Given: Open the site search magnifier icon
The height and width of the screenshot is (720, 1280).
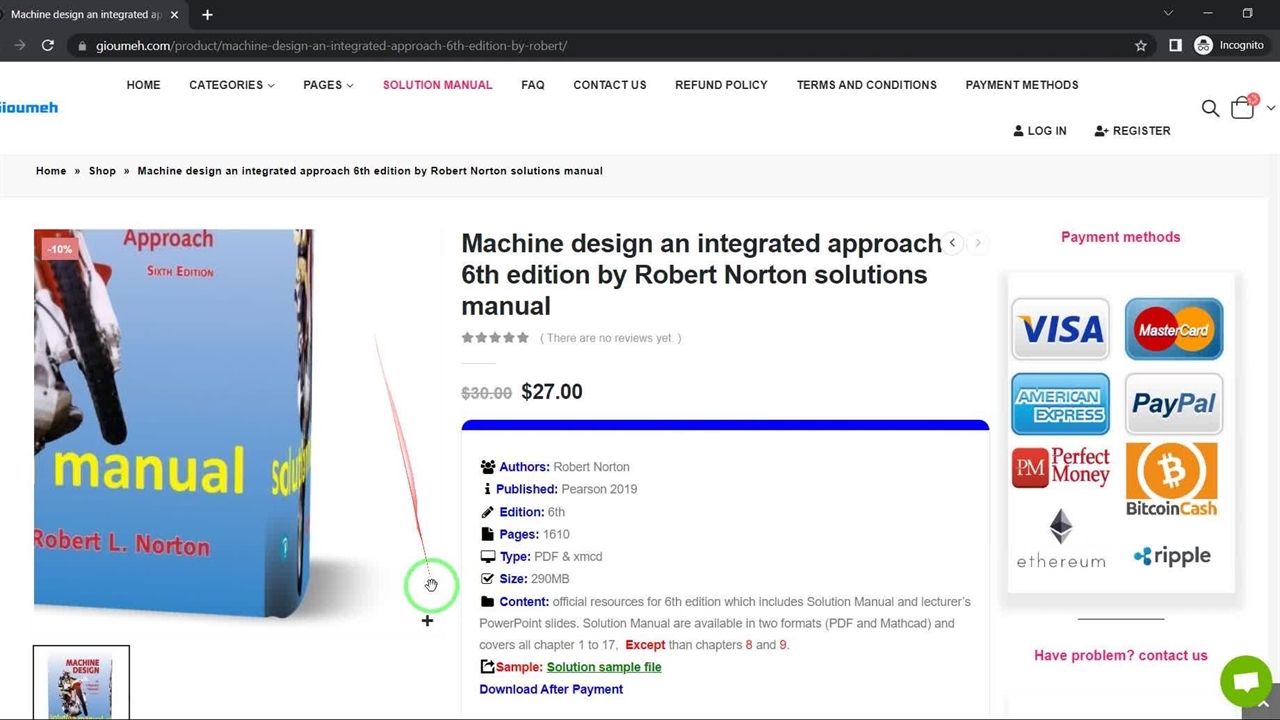Looking at the screenshot, I should 1210,108.
